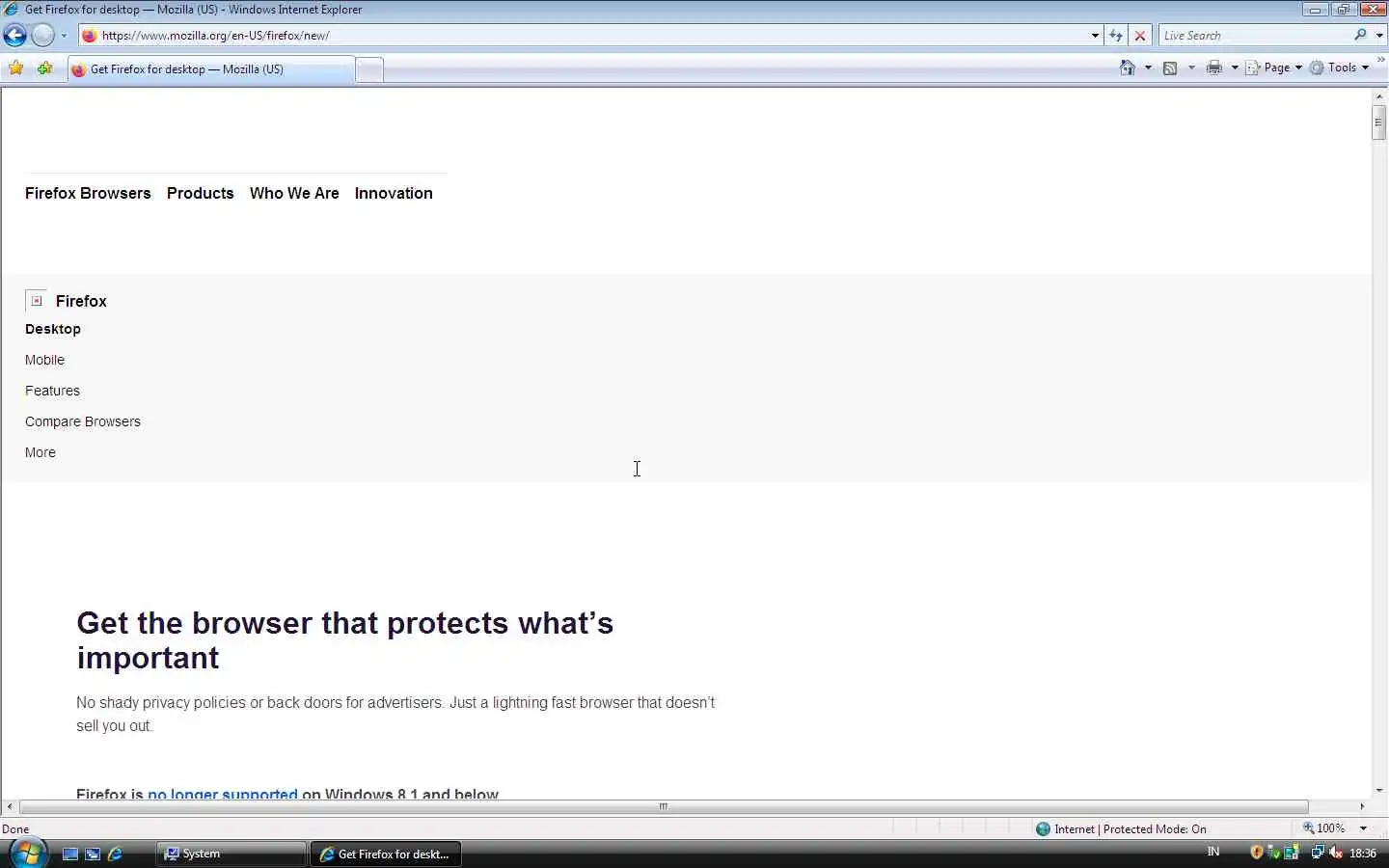The height and width of the screenshot is (868, 1389).
Task: Open the Page menu
Action: click(x=1274, y=68)
